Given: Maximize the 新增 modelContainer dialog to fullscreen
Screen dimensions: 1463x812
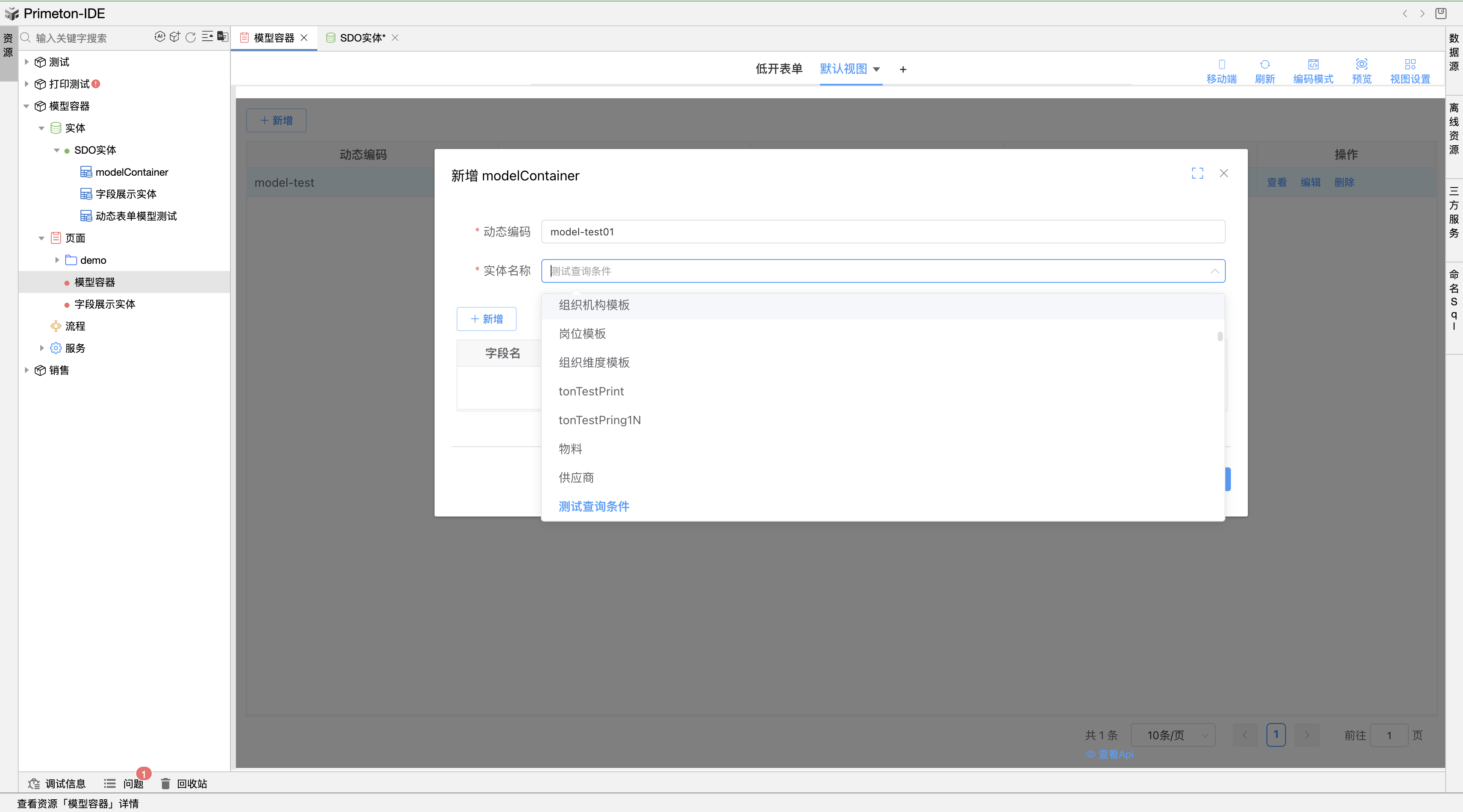Looking at the screenshot, I should tap(1197, 173).
